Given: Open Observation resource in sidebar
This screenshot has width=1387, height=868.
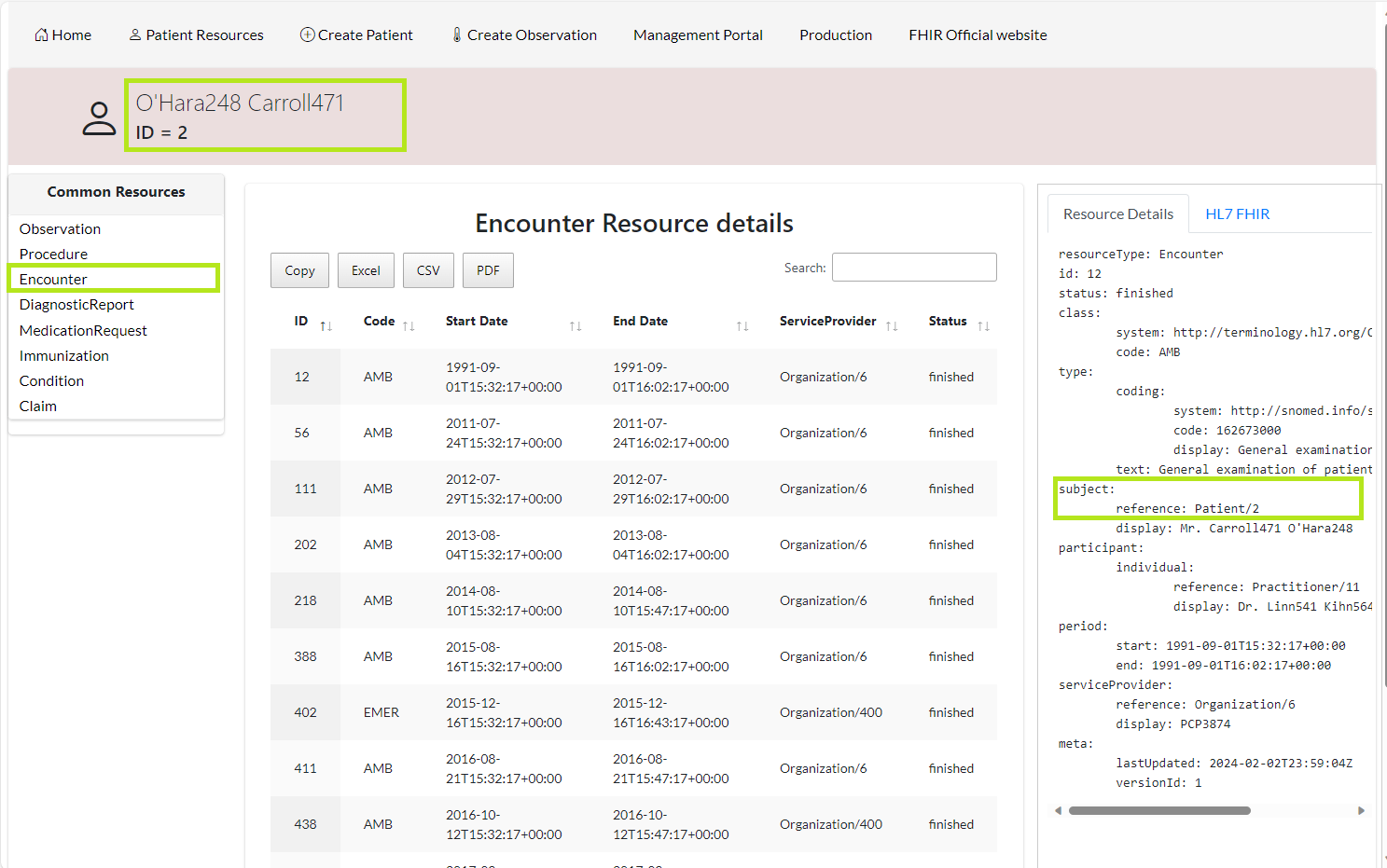Looking at the screenshot, I should tap(60, 228).
